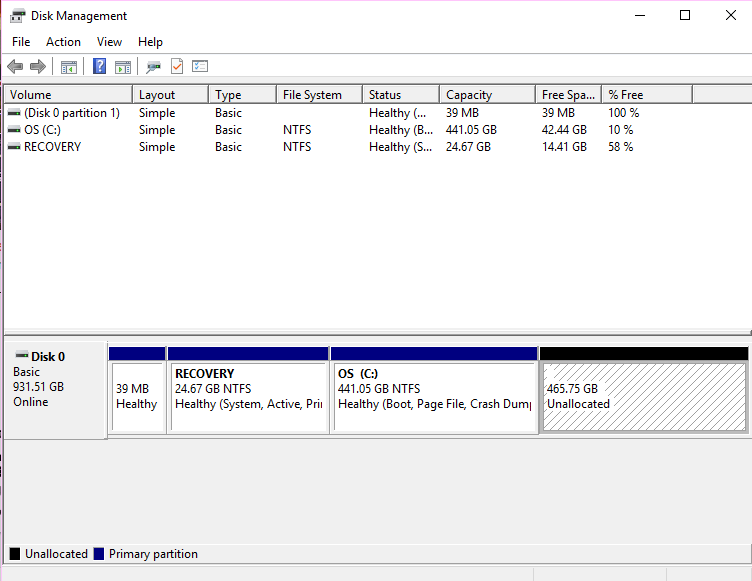Sort by the File System column header
Viewport: 752px width, 581px height.
pyautogui.click(x=319, y=95)
